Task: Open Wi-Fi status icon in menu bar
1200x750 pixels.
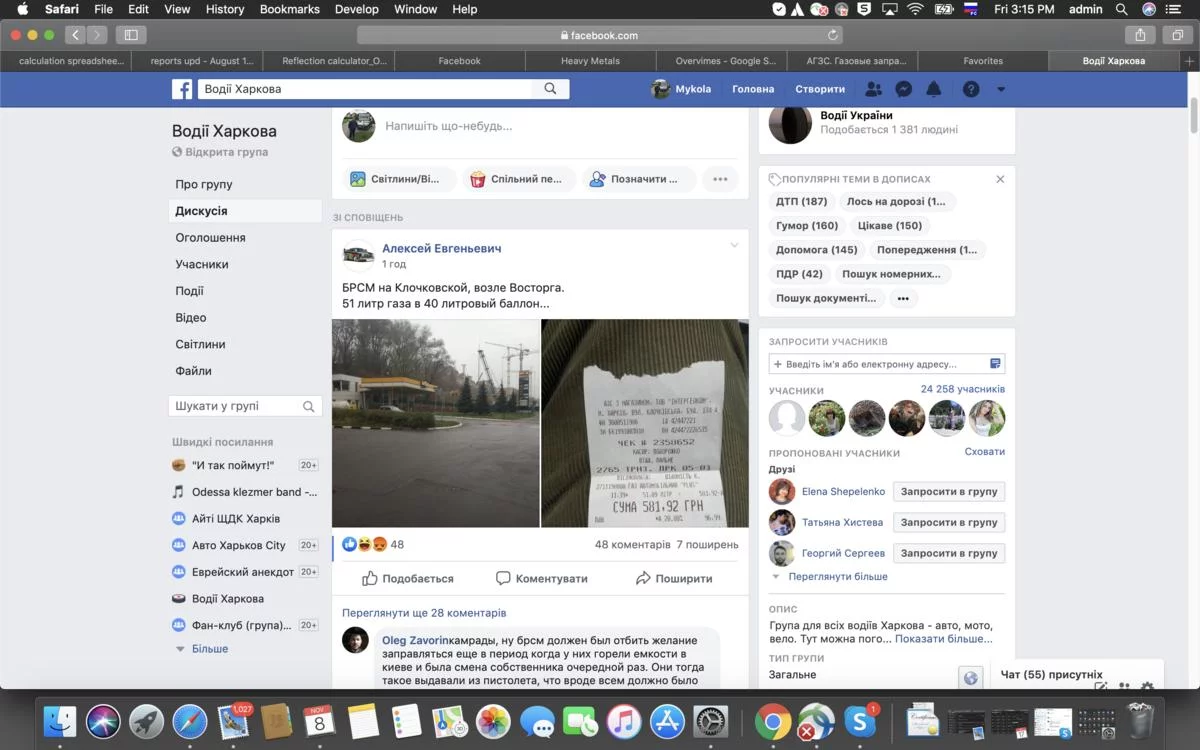Action: pos(915,9)
